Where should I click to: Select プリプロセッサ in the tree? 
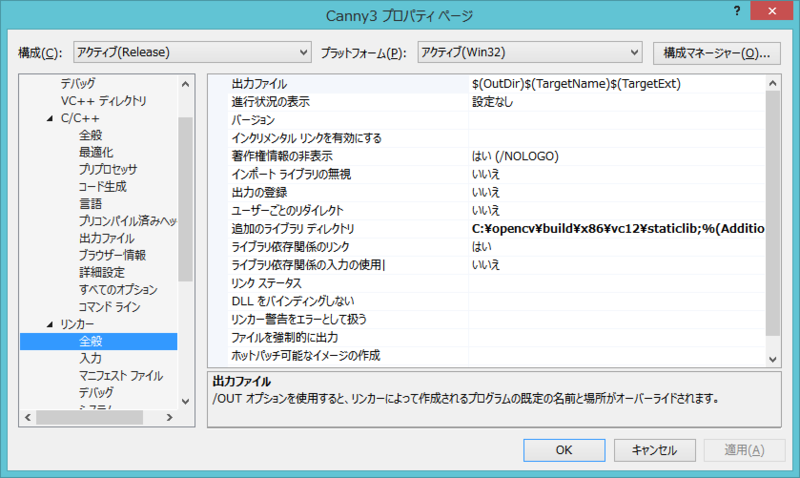[x=108, y=169]
